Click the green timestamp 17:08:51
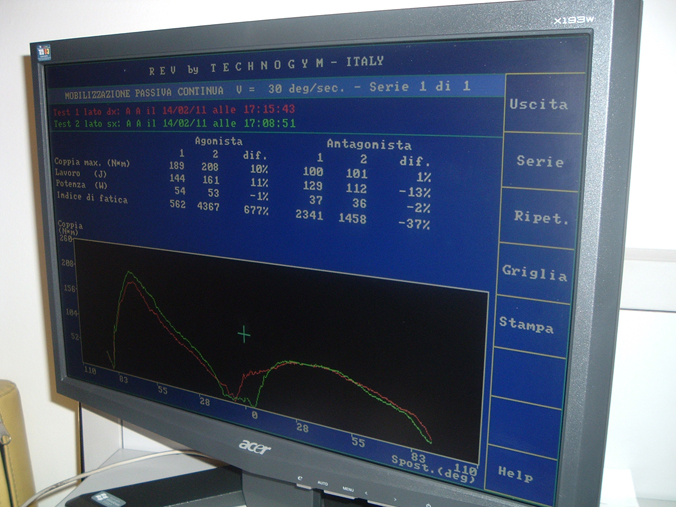Screen dimensions: 676x507 pyautogui.click(x=270, y=123)
